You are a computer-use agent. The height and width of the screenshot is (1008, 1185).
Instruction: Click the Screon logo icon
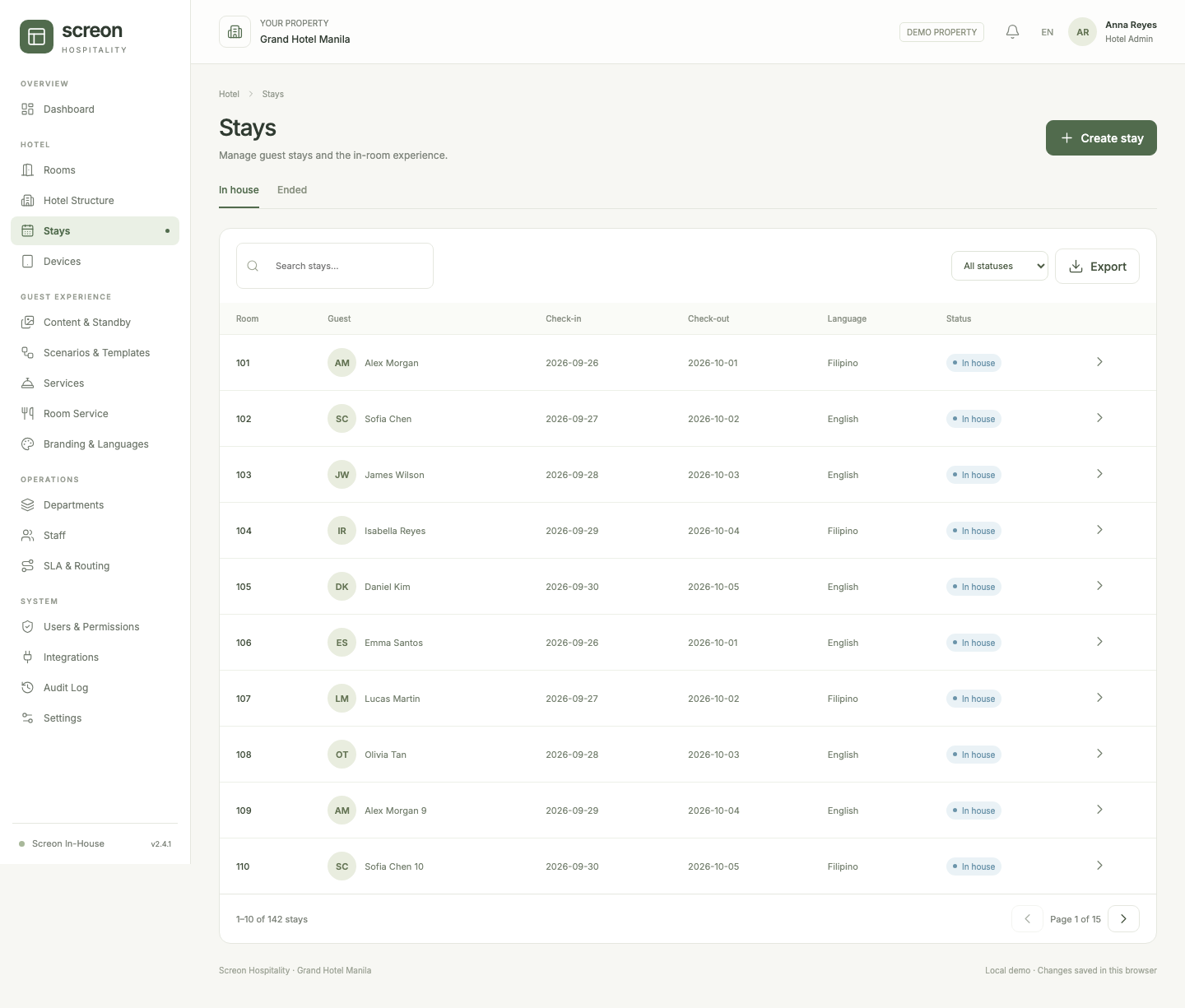(36, 37)
